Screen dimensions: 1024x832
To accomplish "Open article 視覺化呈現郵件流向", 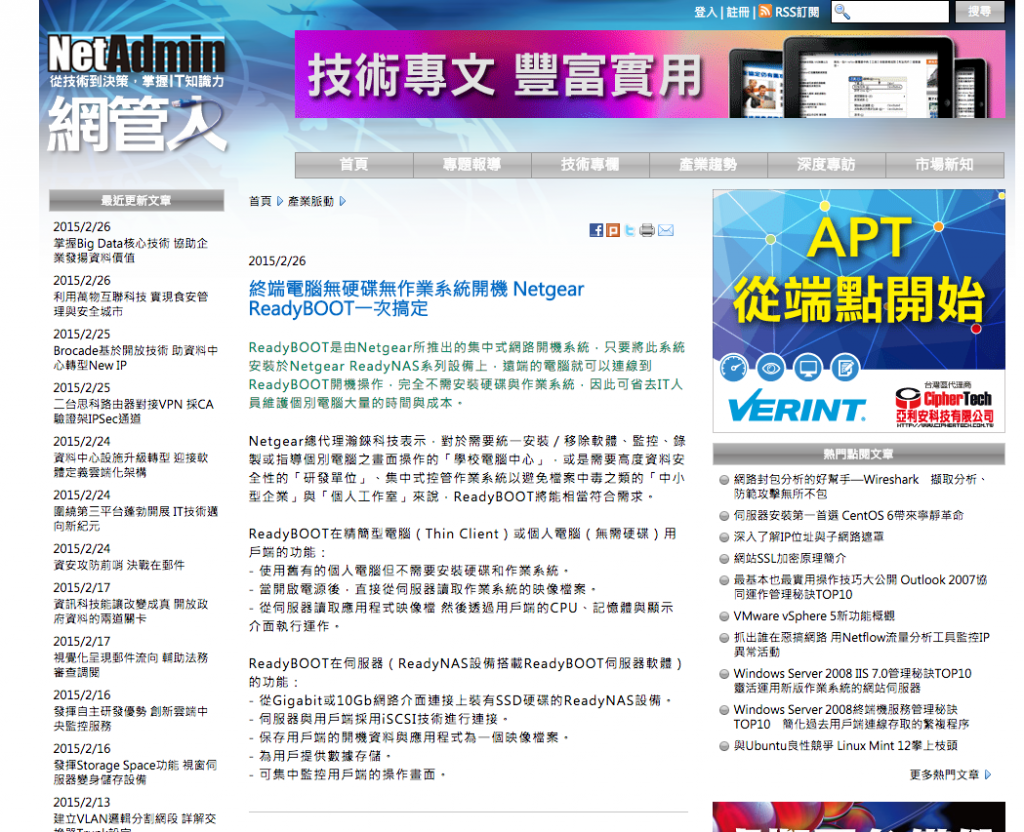I will tap(131, 664).
